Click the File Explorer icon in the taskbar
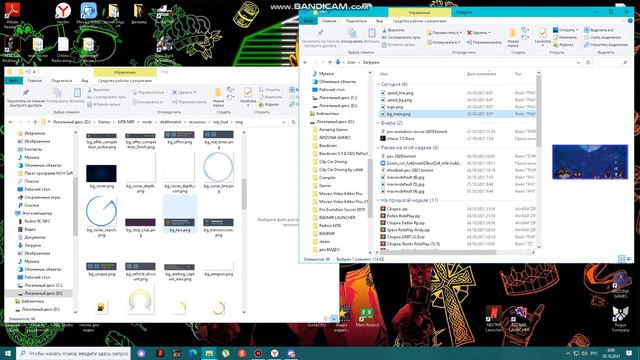640x360 pixels. click(x=209, y=353)
